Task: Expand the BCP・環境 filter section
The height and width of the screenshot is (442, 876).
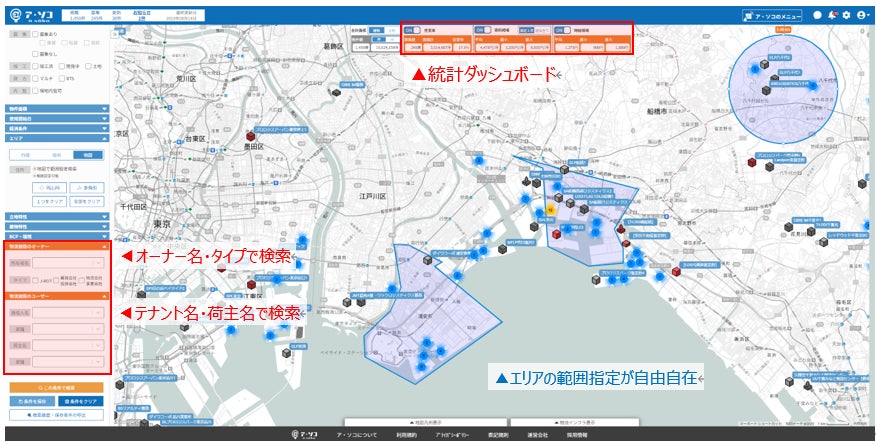Action: pos(57,236)
